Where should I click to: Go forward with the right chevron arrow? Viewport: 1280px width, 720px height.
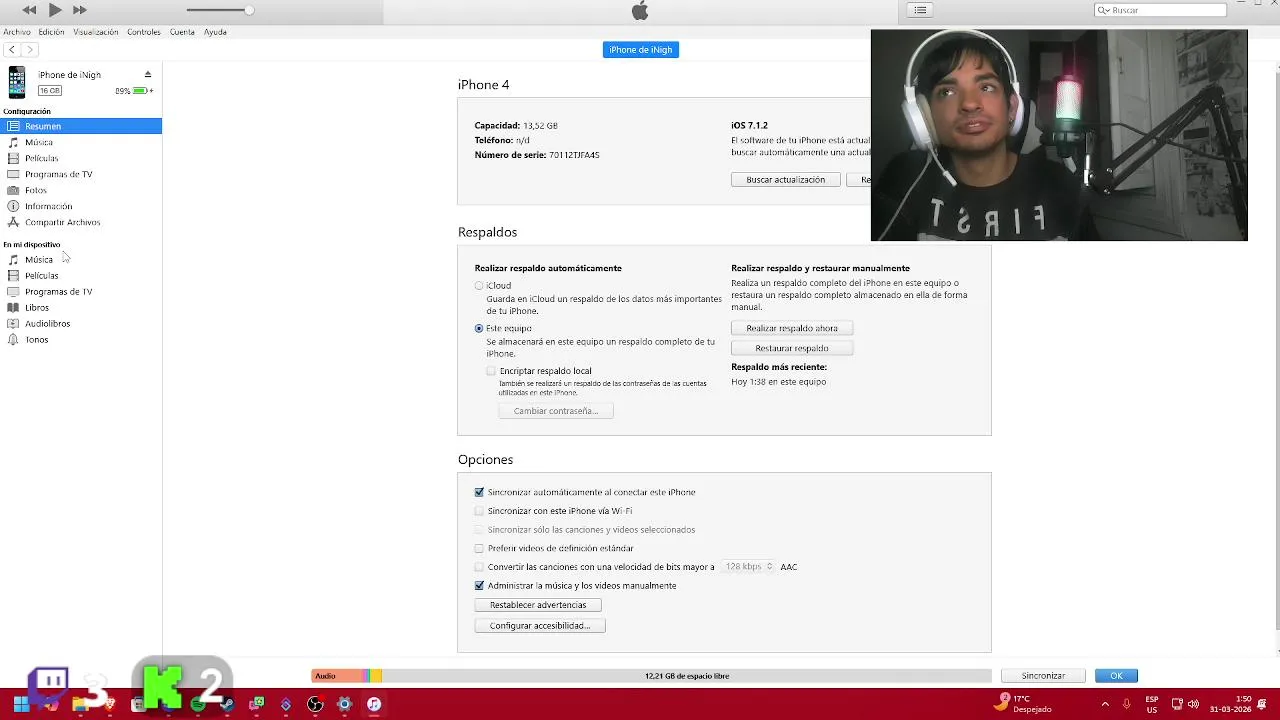(x=30, y=49)
